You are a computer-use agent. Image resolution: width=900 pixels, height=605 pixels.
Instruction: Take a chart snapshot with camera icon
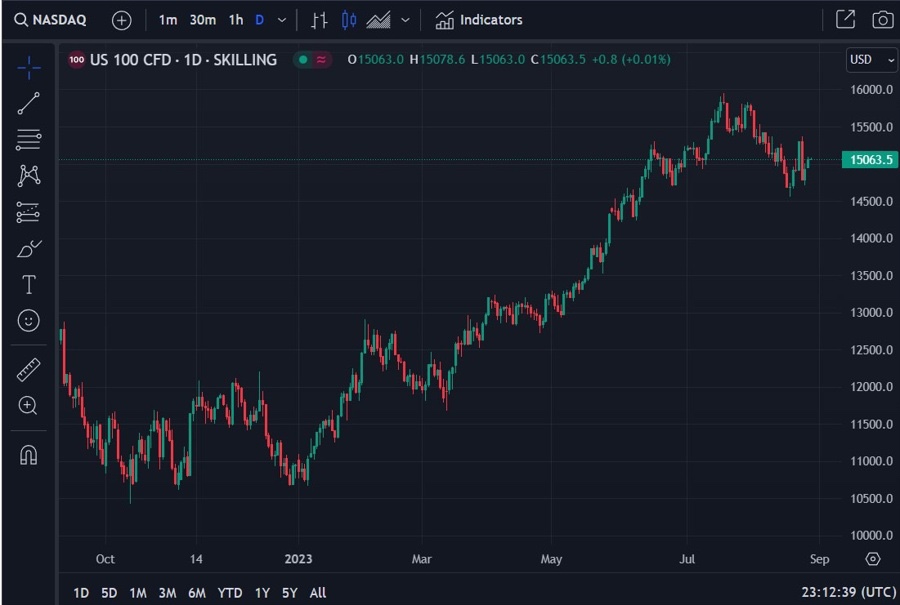click(x=882, y=20)
